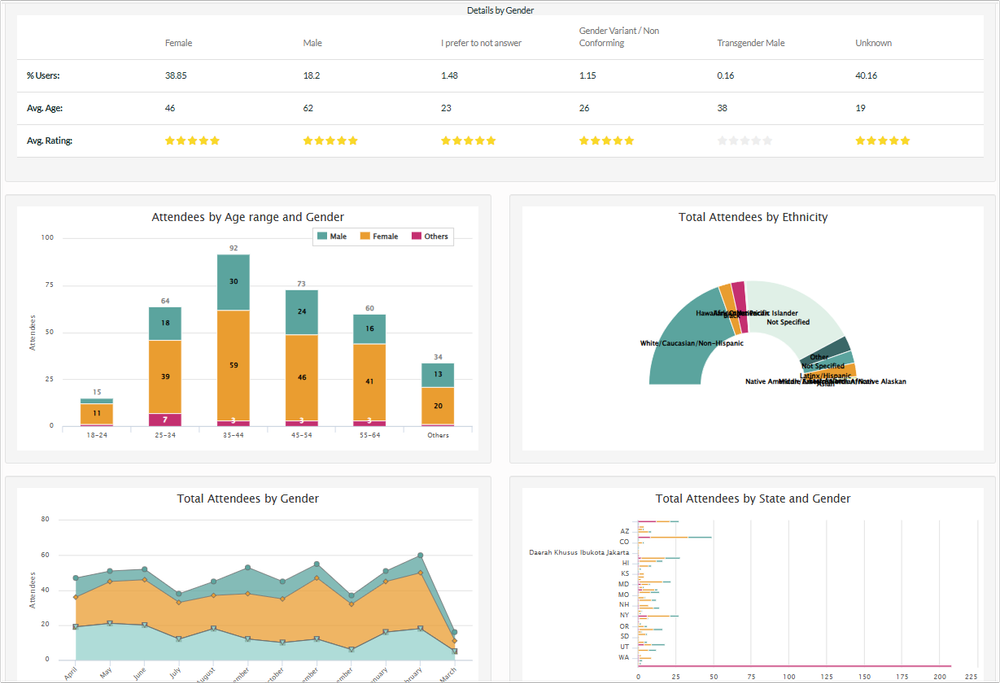The width and height of the screenshot is (1000, 683).
Task: Click the long pink bar in state chart
Action: pos(795,666)
